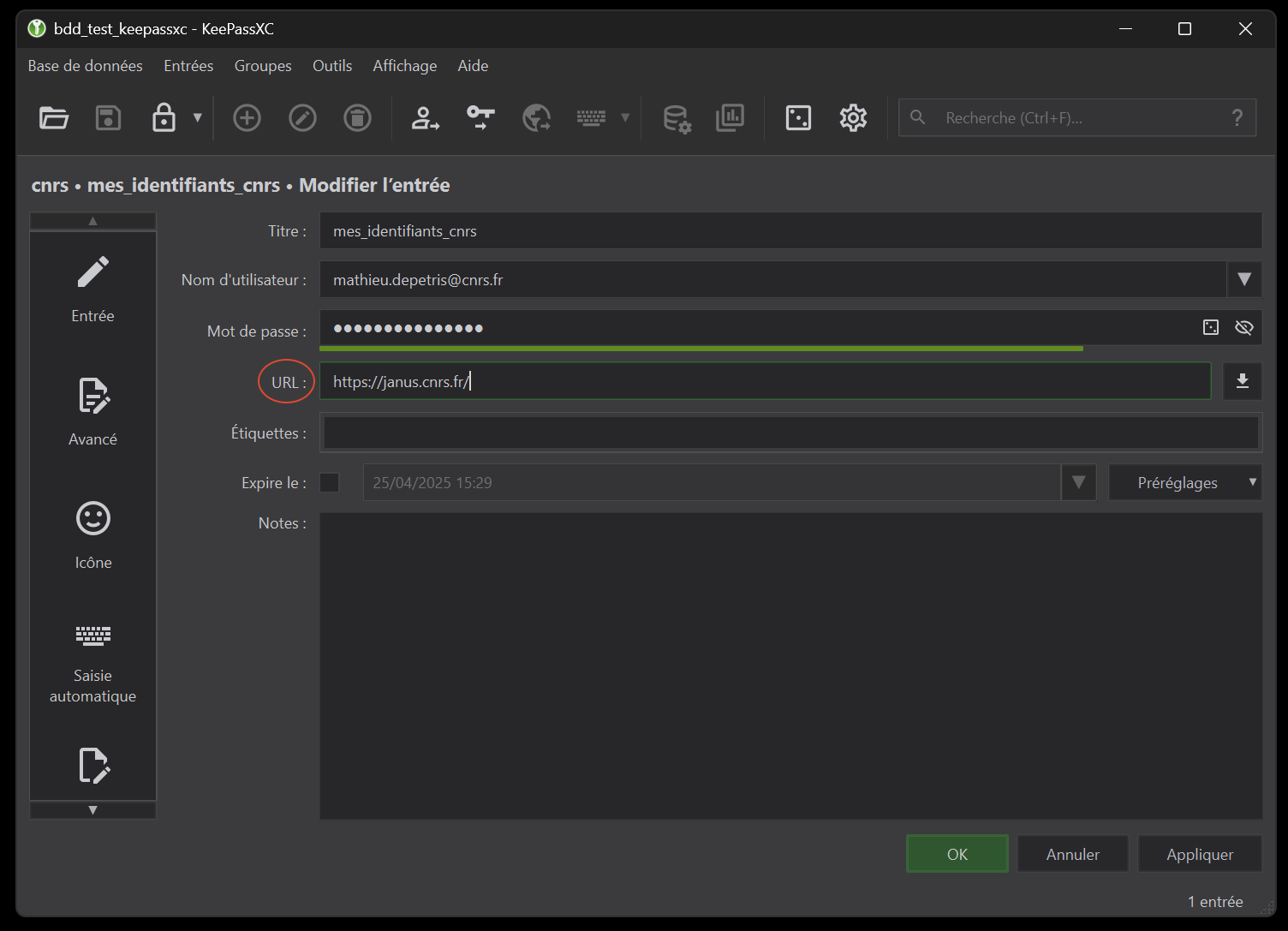
Task: Open password generator dice in toolbar
Action: (x=798, y=117)
